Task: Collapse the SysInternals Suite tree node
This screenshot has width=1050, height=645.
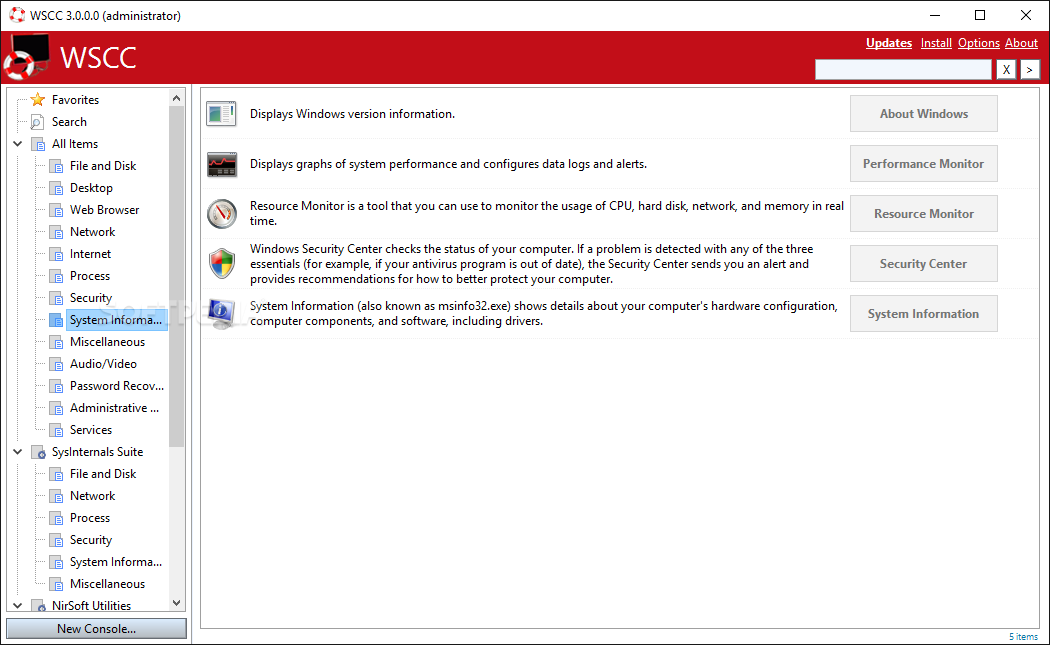Action: coord(17,452)
